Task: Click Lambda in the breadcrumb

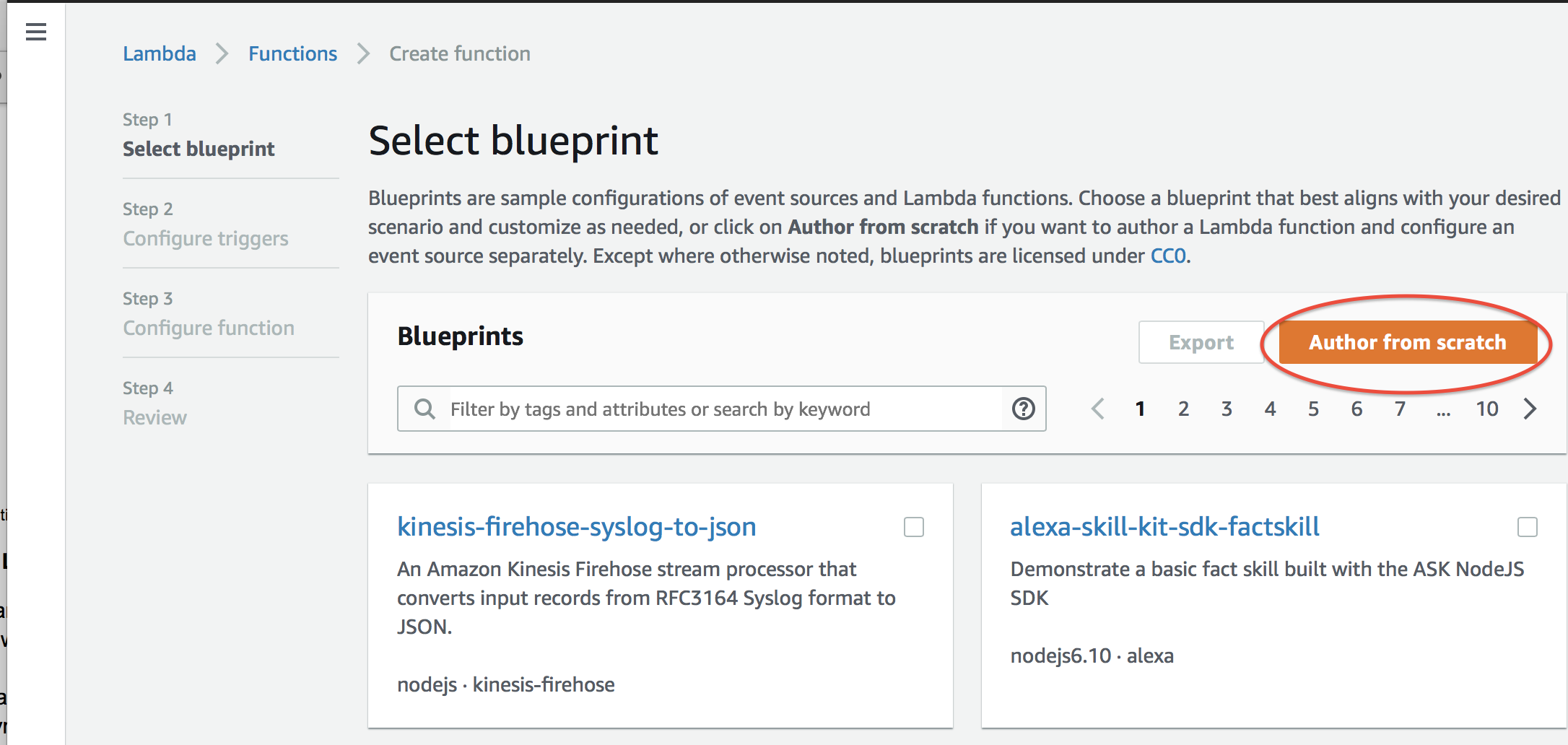Action: pyautogui.click(x=160, y=54)
